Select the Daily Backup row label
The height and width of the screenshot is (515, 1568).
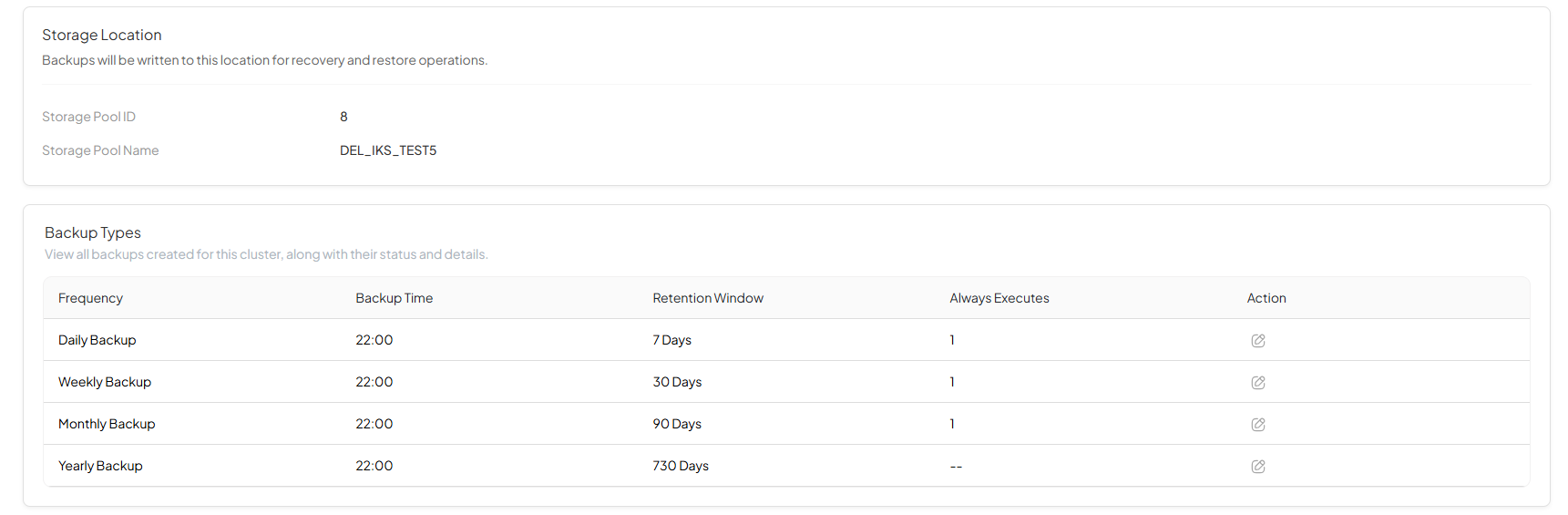point(97,340)
